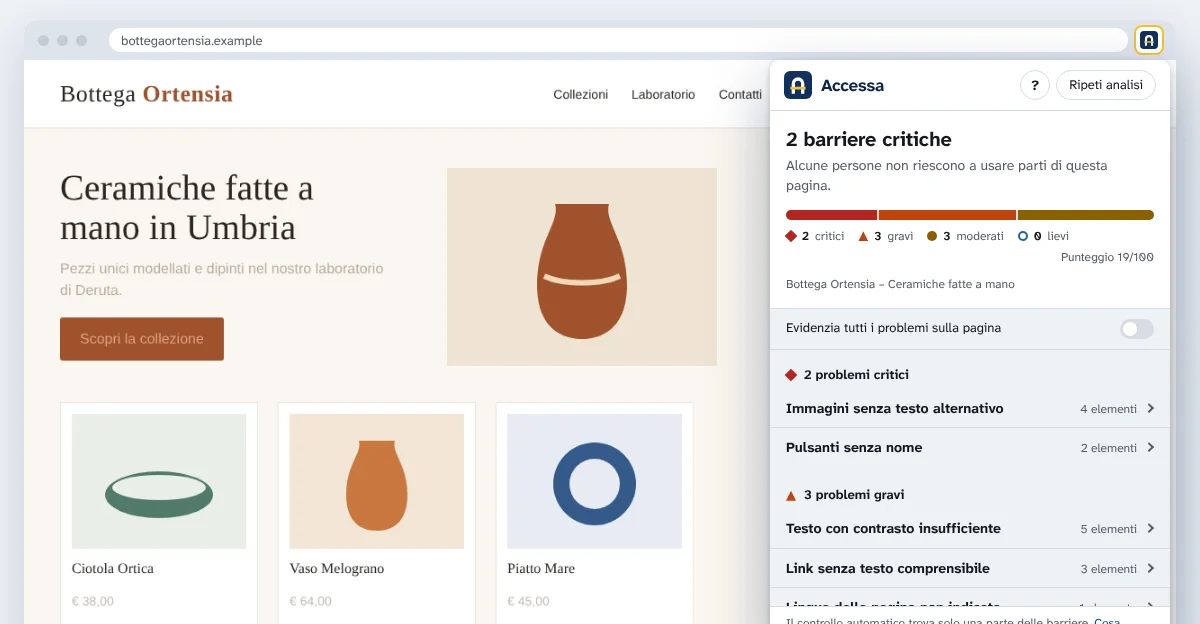Click the triangle icon of "3 problemi gravi" heading
Image resolution: width=1200 pixels, height=624 pixels.
[x=791, y=495]
